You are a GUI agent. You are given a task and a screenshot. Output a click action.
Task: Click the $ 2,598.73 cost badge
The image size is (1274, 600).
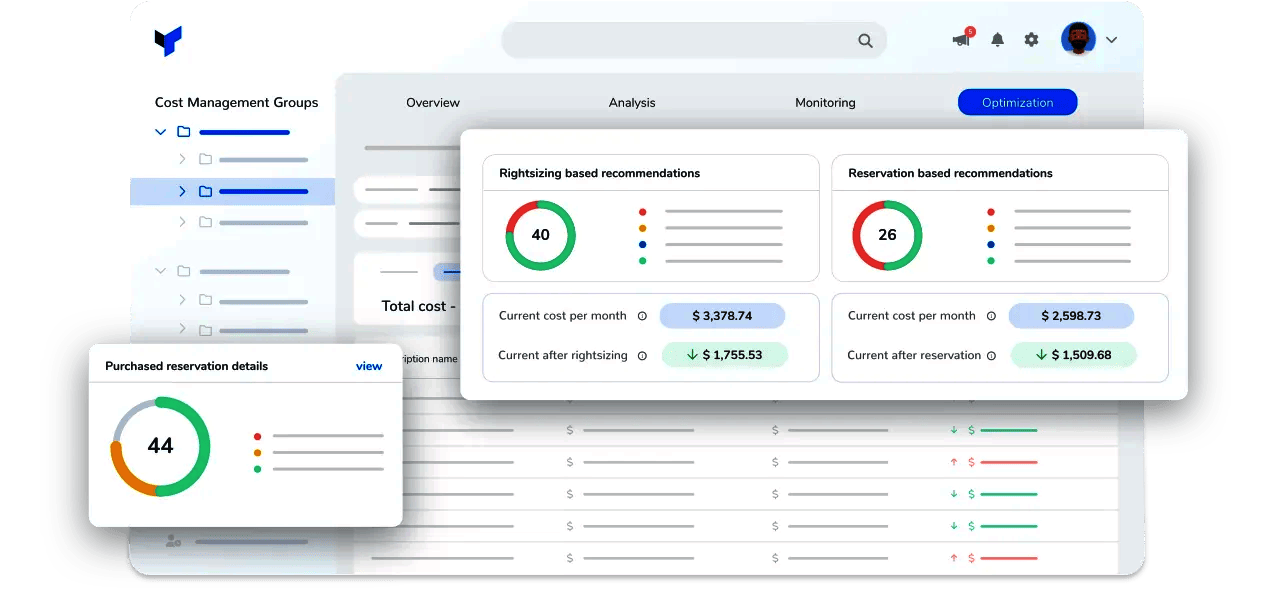pyautogui.click(x=1071, y=316)
